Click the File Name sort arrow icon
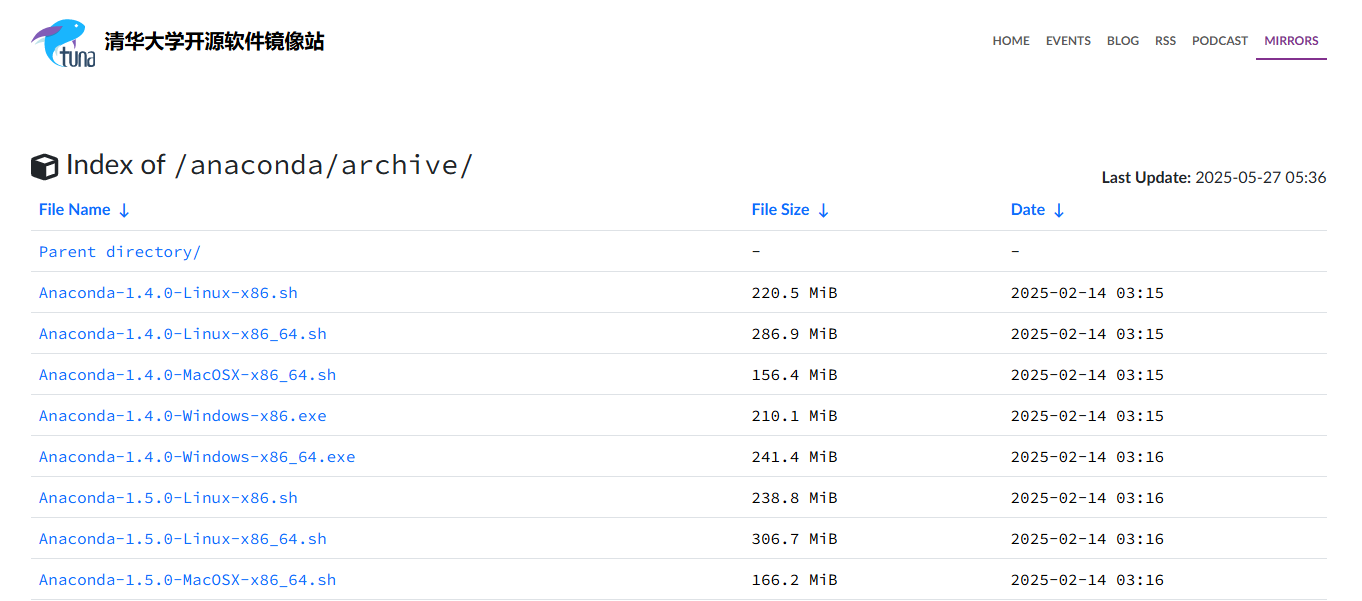This screenshot has height=601, width=1362. 124,210
